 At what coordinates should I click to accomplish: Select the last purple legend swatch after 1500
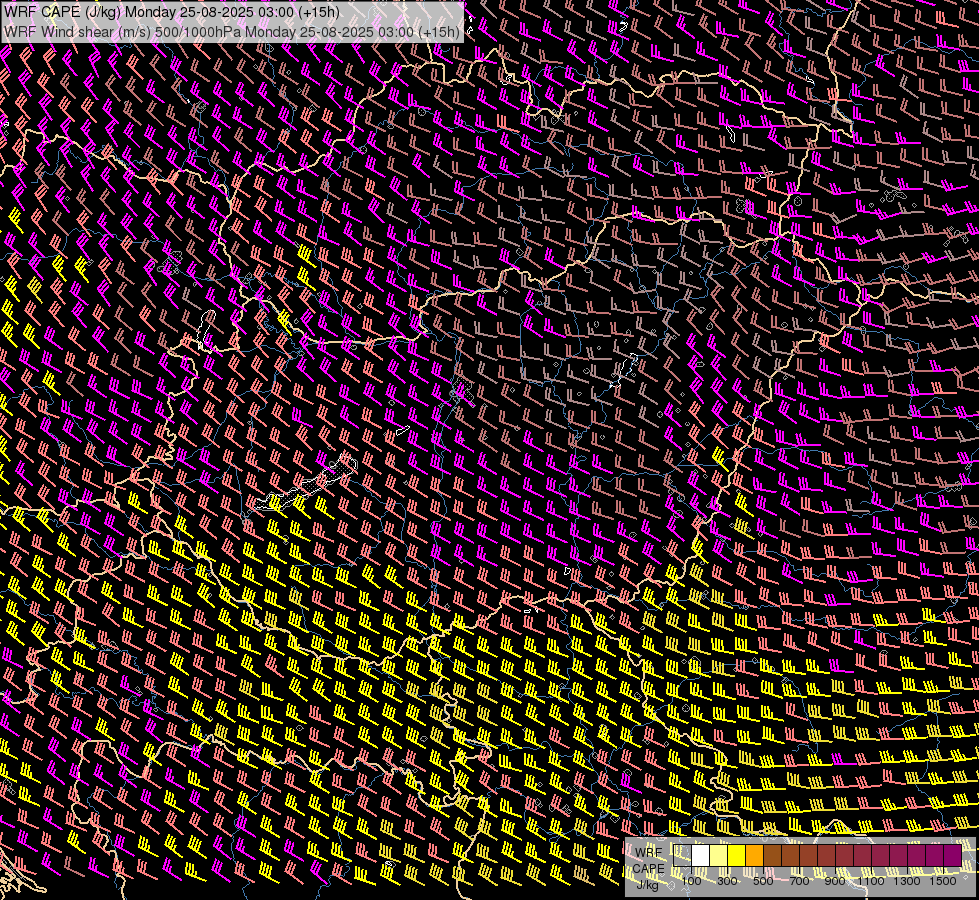952,856
